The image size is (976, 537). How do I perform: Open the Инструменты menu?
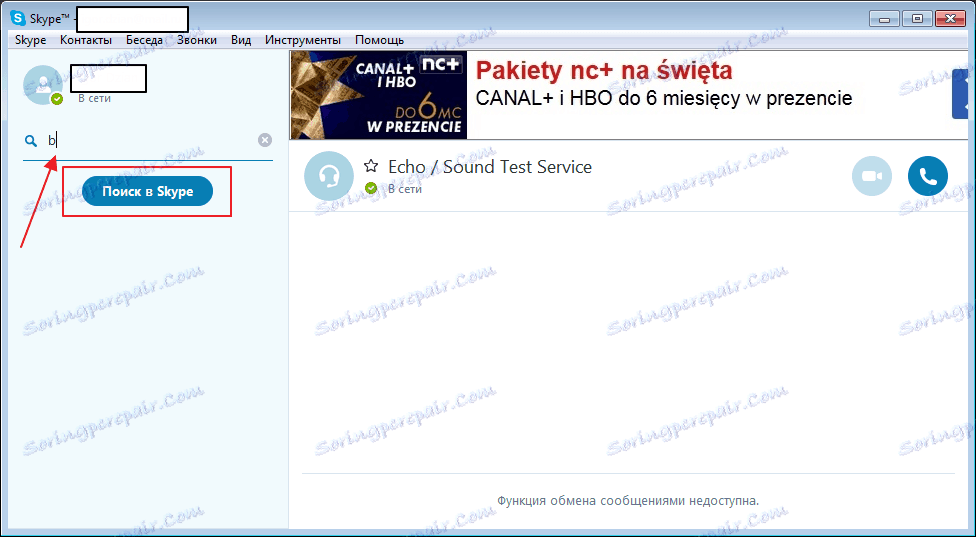tap(303, 40)
